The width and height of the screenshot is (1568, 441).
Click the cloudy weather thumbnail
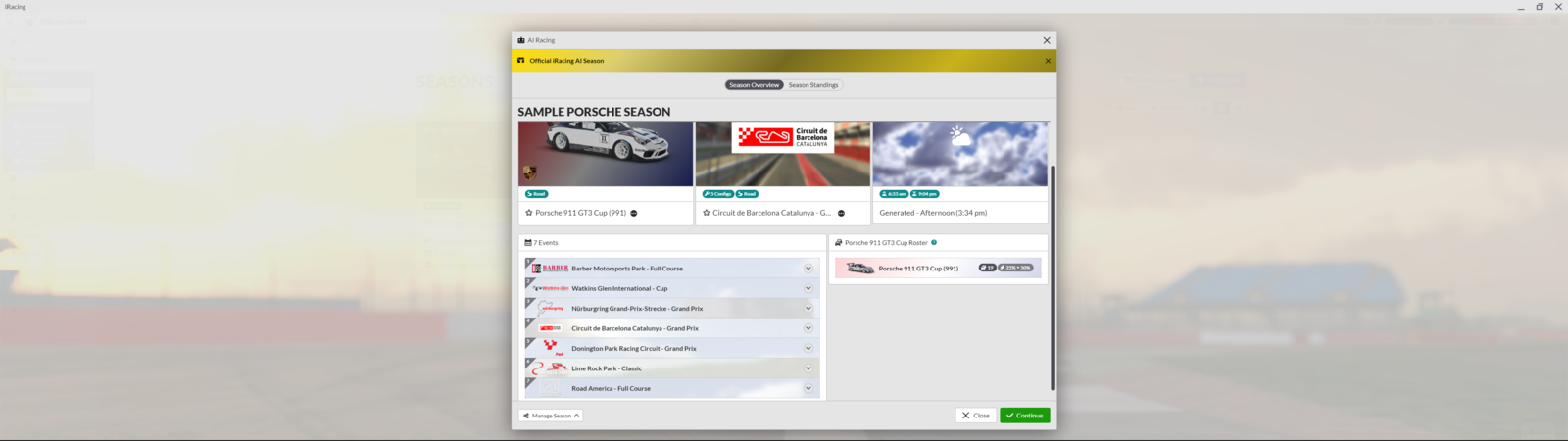click(x=960, y=154)
